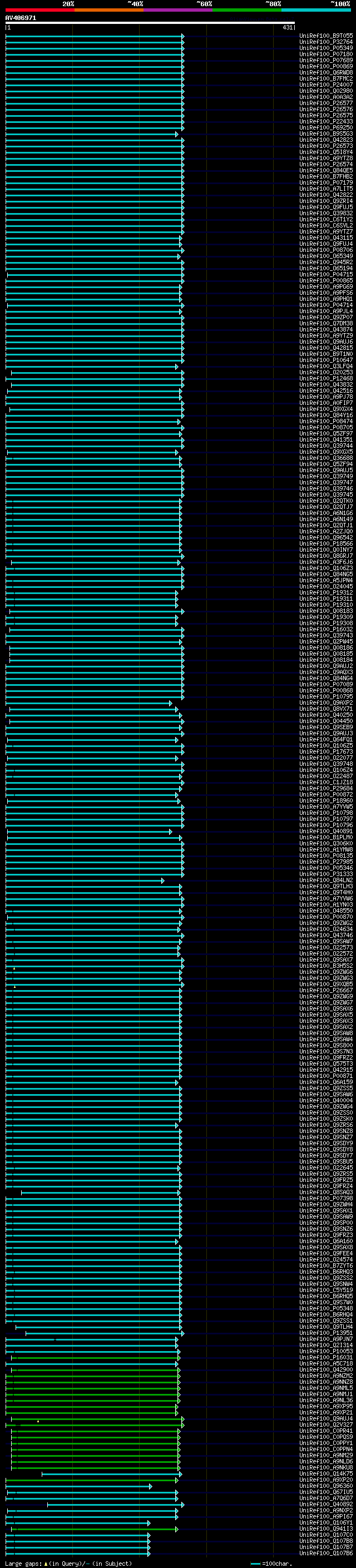The image size is (356, 1568).
Task: Select label UniRef100_Q14K75
Action: tap(326, 1473)
